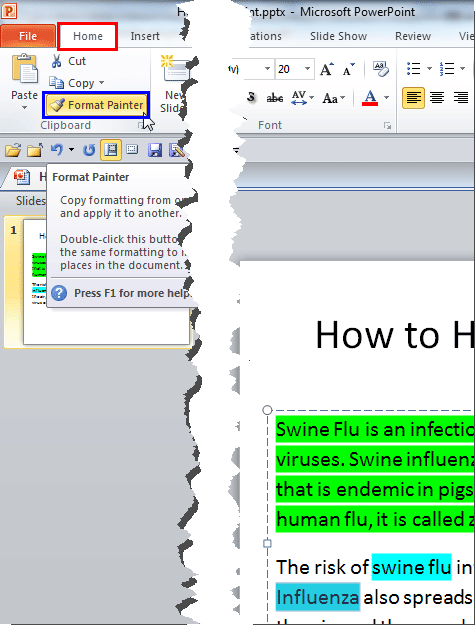The width and height of the screenshot is (475, 625).
Task: Click the highlighted word 'Influenza'
Action: coord(318,597)
